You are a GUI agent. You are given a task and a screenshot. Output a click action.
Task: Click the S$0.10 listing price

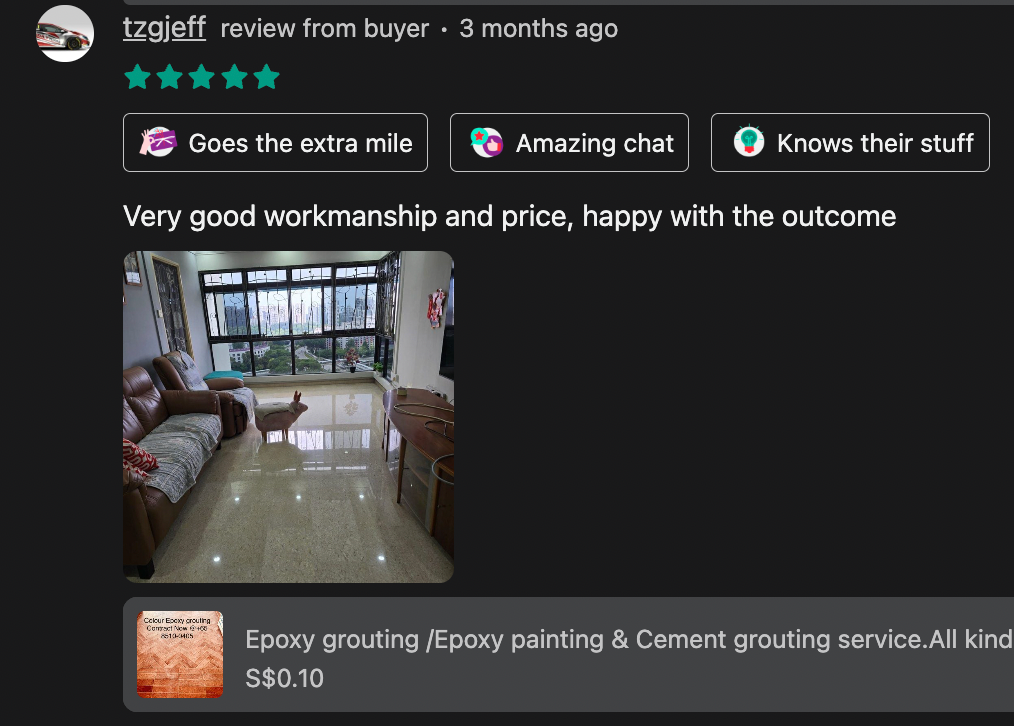click(x=285, y=678)
